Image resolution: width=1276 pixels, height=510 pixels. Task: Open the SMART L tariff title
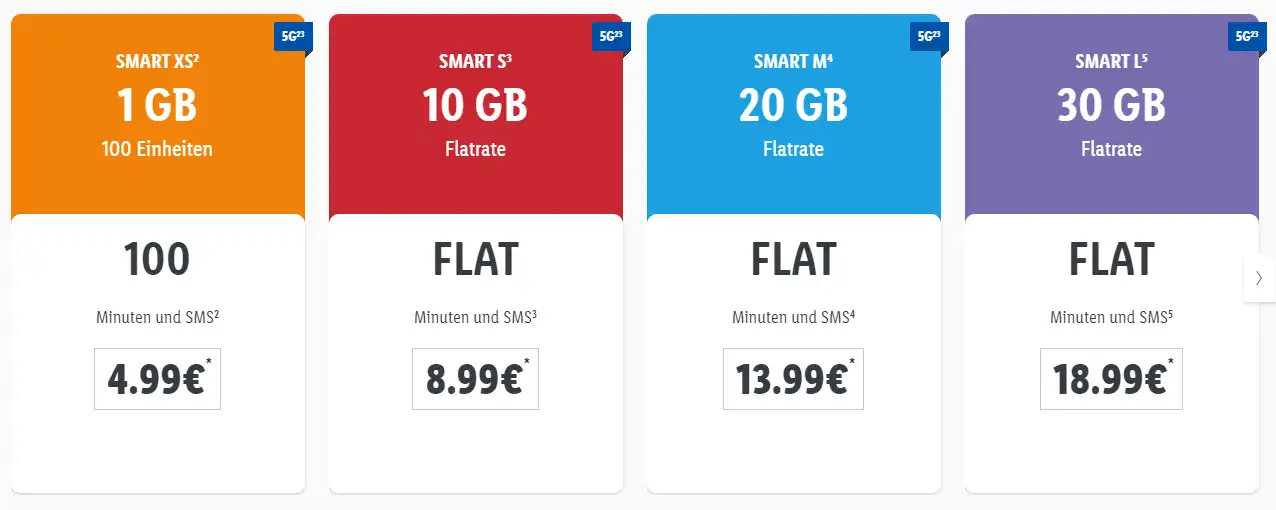click(x=1111, y=62)
